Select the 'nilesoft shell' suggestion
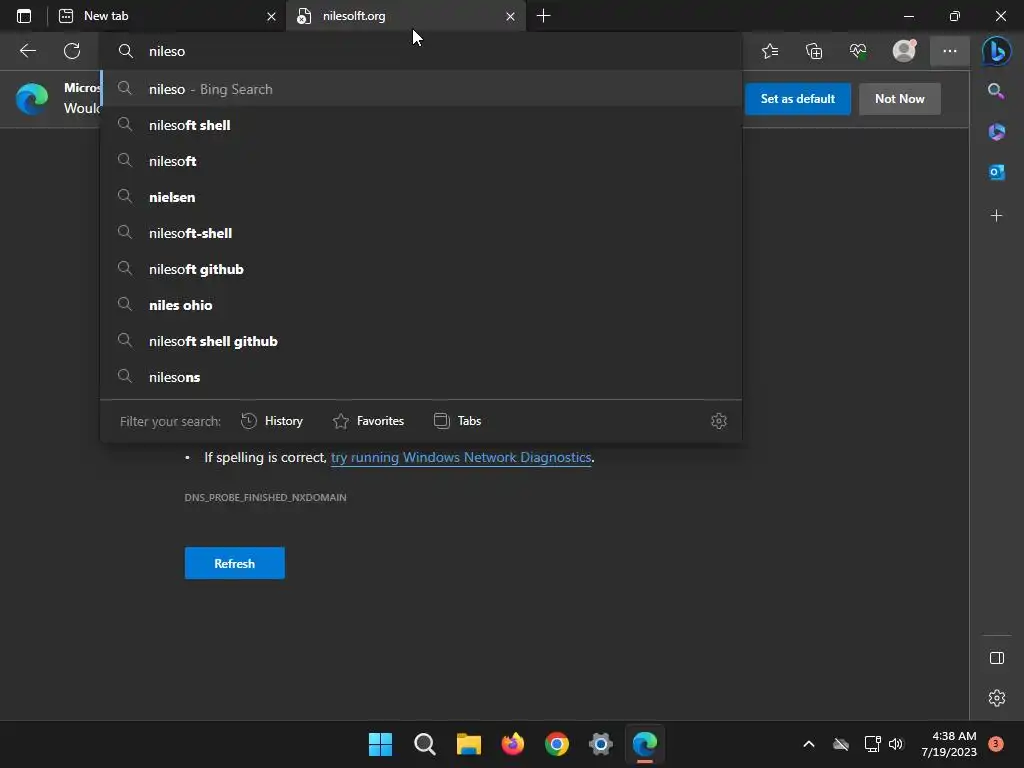This screenshot has height=768, width=1024. (x=421, y=125)
